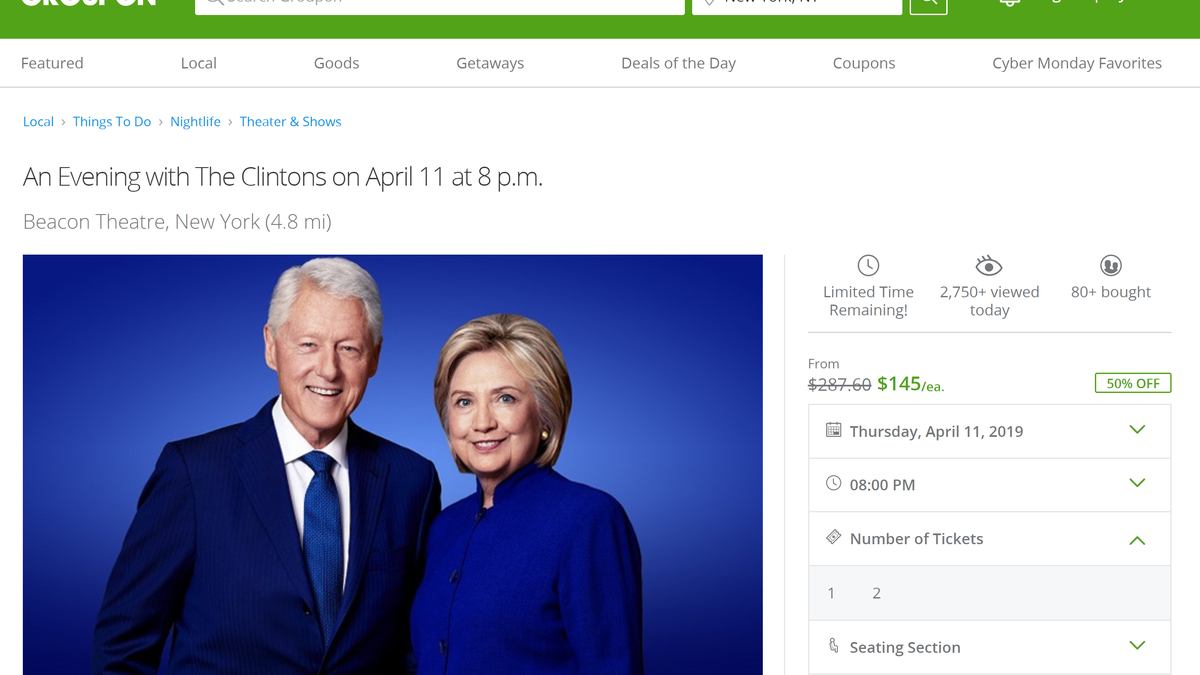Click the people icon above 80+ bought
Screen dimensions: 1200x675
pos(1110,265)
